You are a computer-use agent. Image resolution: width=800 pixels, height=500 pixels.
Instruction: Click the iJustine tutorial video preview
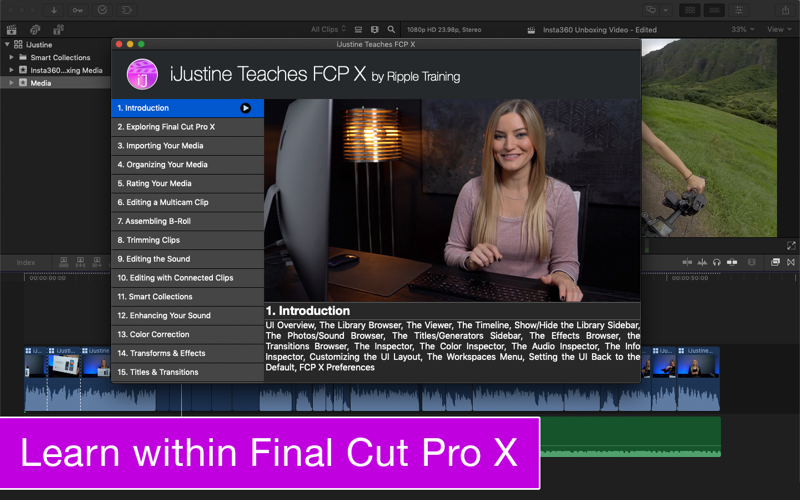452,200
